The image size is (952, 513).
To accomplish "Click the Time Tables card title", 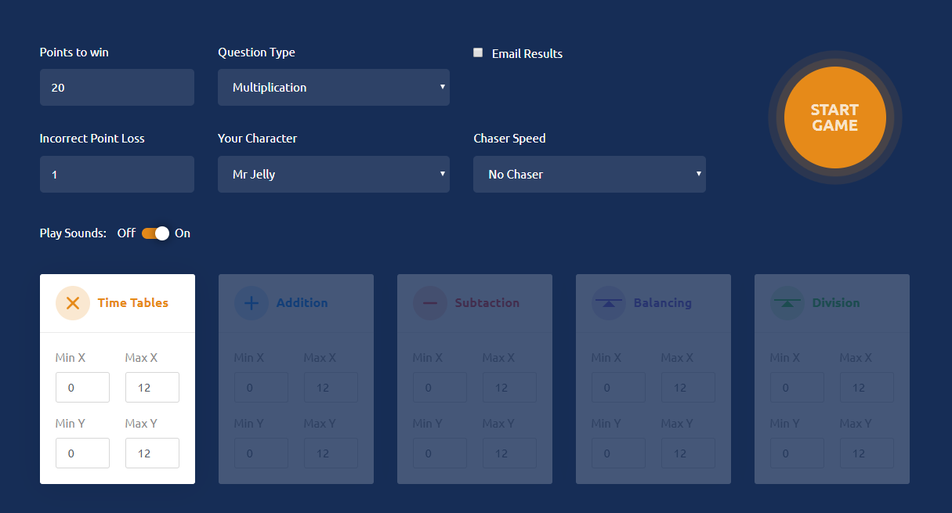I will 132,303.
